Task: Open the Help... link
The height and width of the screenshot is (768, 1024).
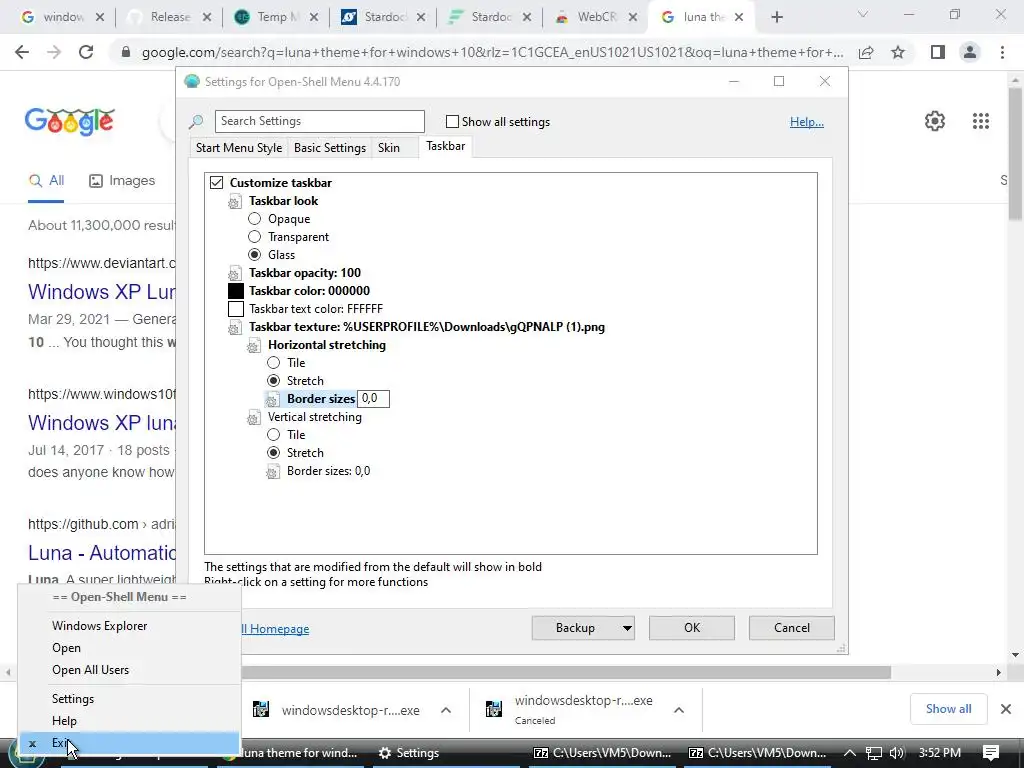Action: (x=807, y=122)
